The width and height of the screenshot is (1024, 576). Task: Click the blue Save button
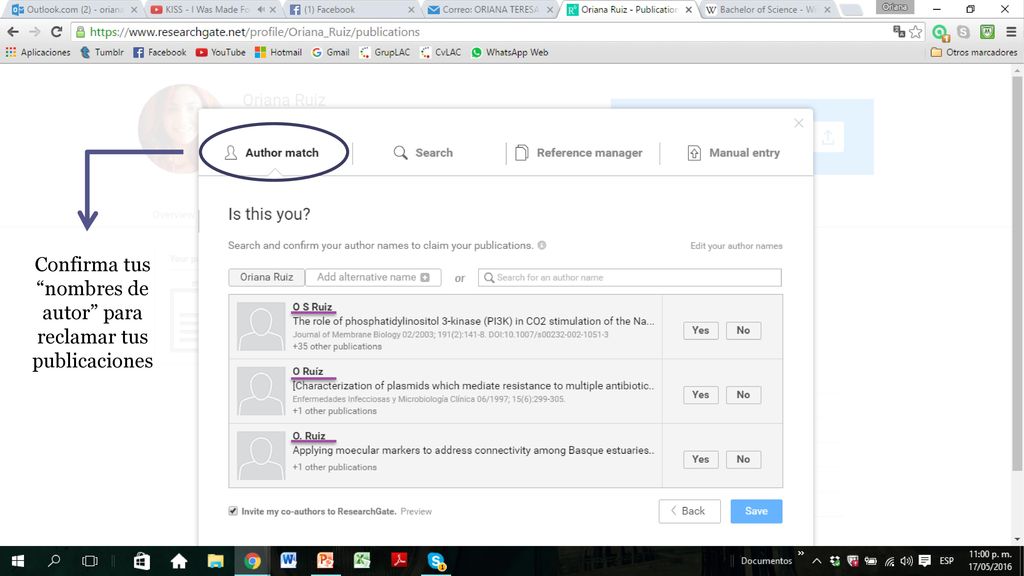click(x=756, y=511)
